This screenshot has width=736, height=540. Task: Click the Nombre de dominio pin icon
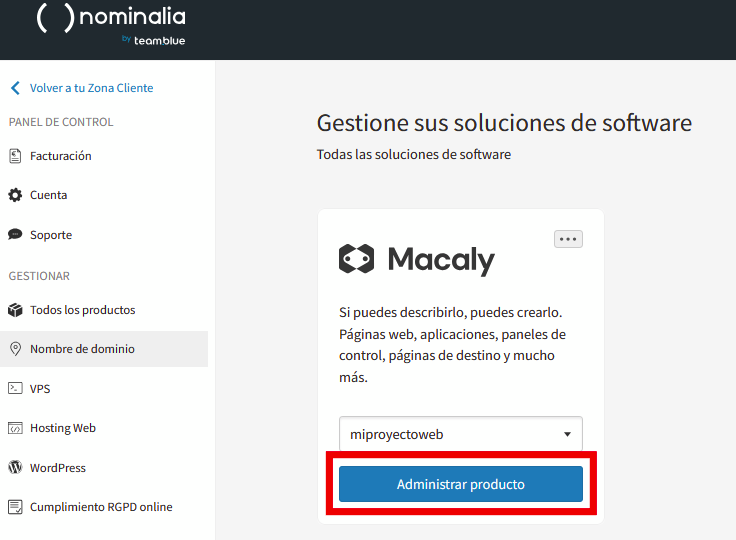point(15,349)
